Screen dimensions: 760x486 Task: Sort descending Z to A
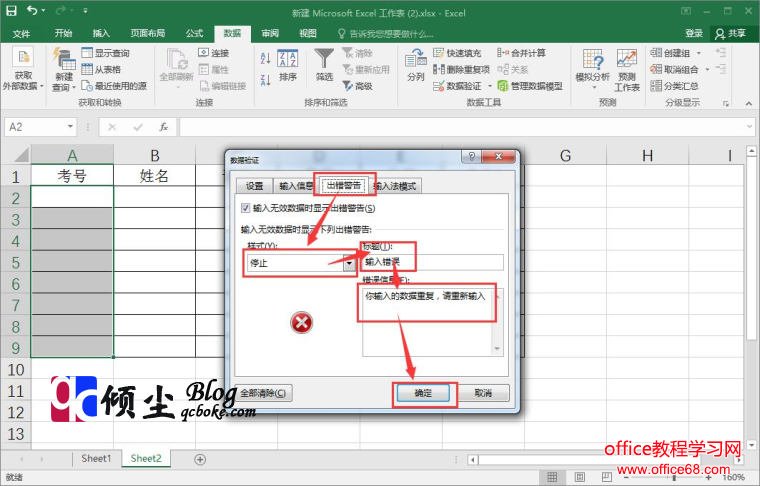tap(265, 80)
